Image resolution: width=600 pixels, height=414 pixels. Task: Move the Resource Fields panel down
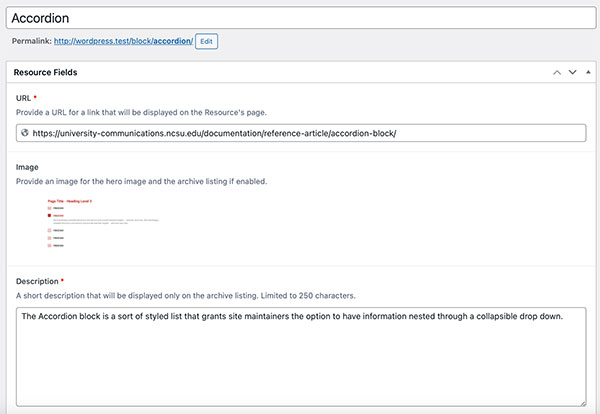[x=572, y=72]
